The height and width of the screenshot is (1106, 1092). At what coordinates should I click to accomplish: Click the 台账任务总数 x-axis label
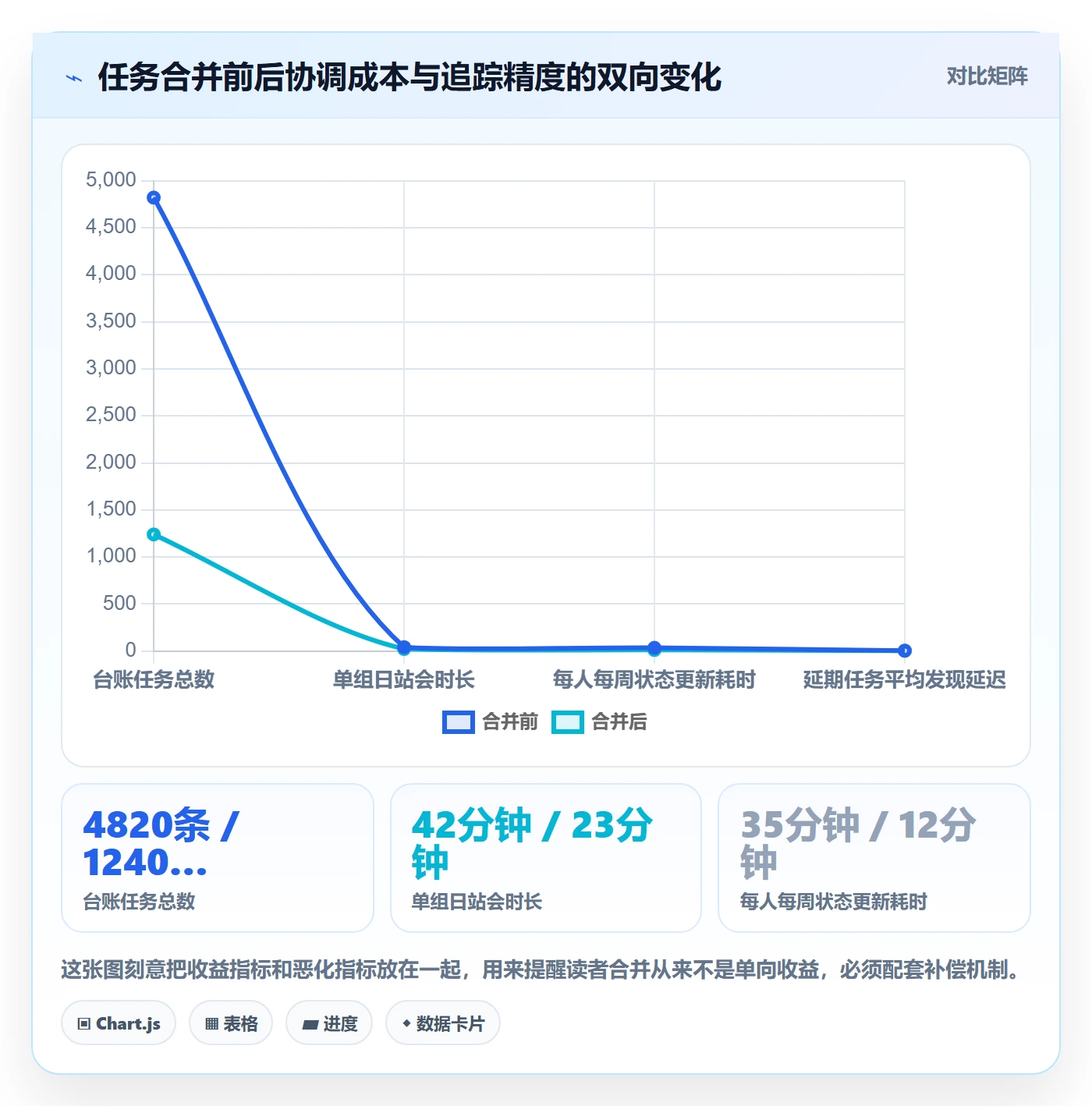[x=154, y=680]
